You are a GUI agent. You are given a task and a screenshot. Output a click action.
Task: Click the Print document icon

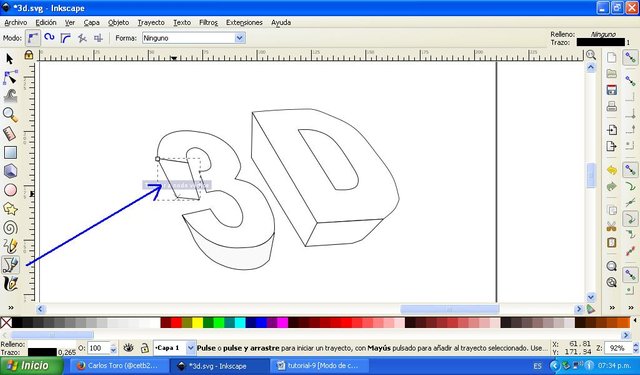(611, 107)
